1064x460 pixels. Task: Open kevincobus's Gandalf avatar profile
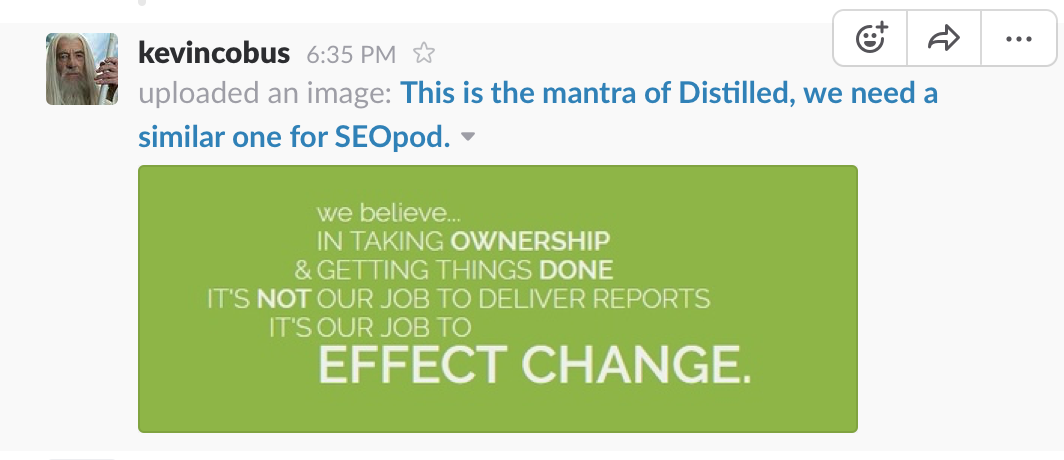pyautogui.click(x=82, y=69)
